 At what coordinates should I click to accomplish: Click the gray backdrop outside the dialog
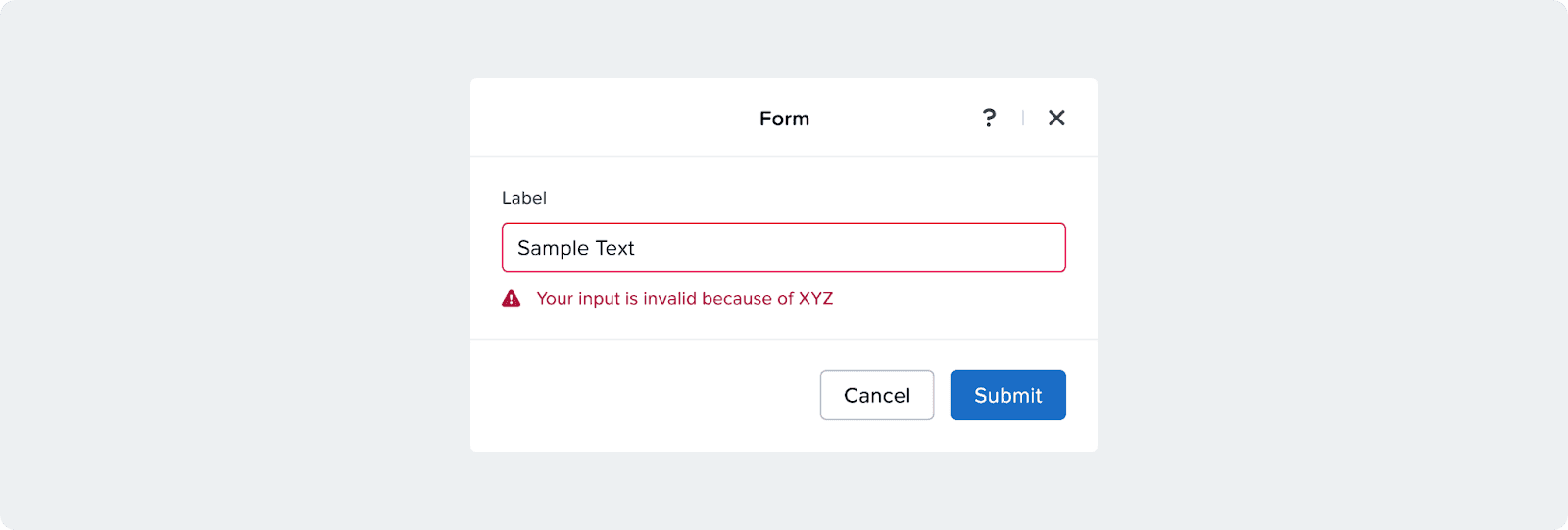pyautogui.click(x=235, y=265)
